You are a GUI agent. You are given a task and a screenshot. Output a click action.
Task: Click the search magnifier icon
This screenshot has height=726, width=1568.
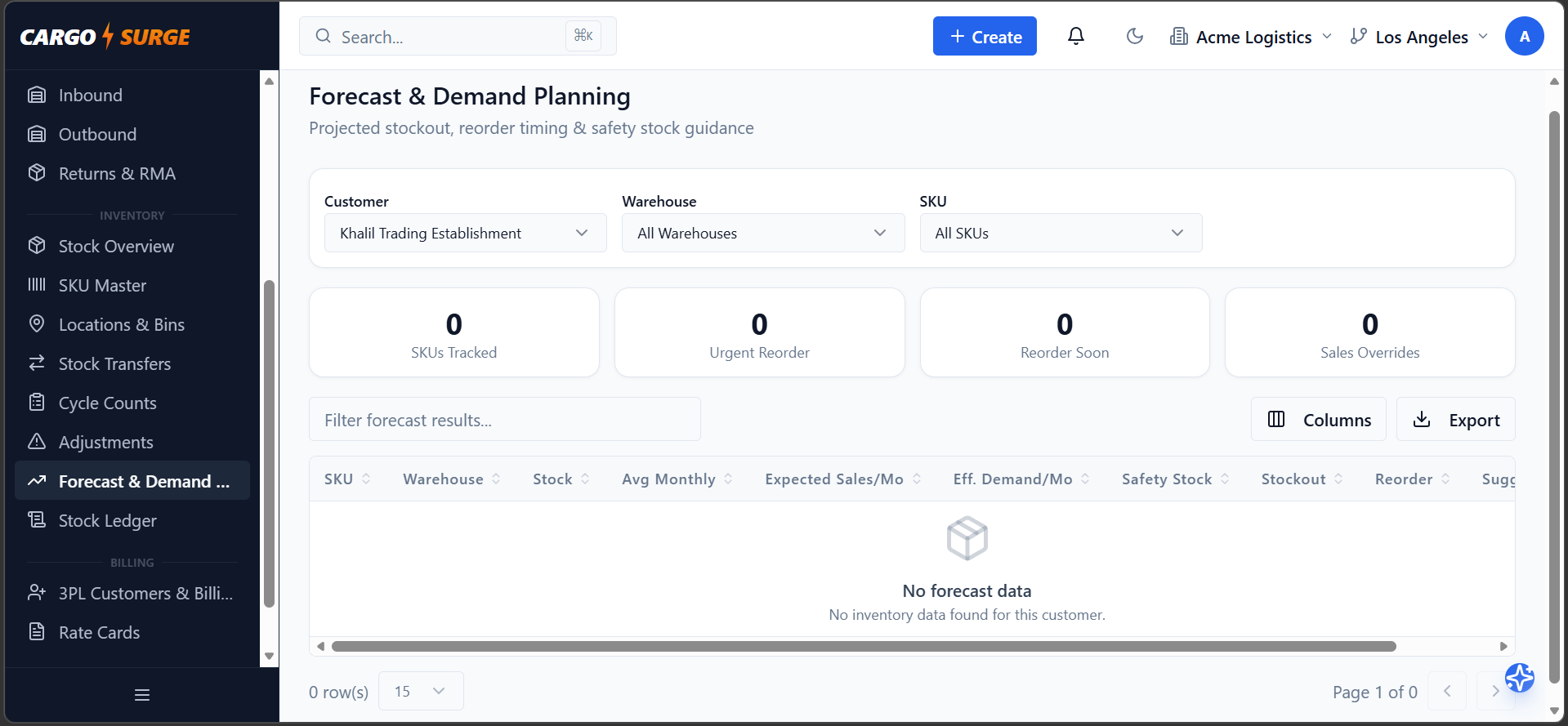tap(324, 36)
